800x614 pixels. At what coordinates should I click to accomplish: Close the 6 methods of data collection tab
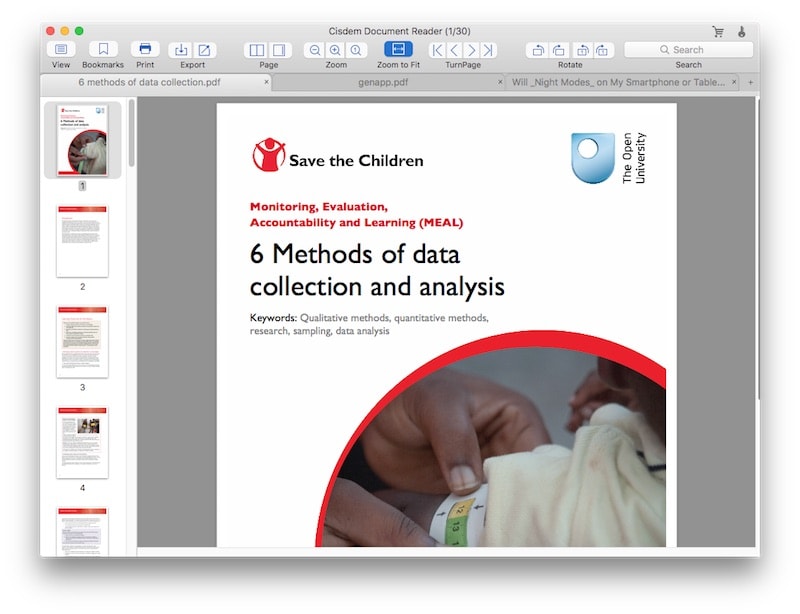pos(266,82)
